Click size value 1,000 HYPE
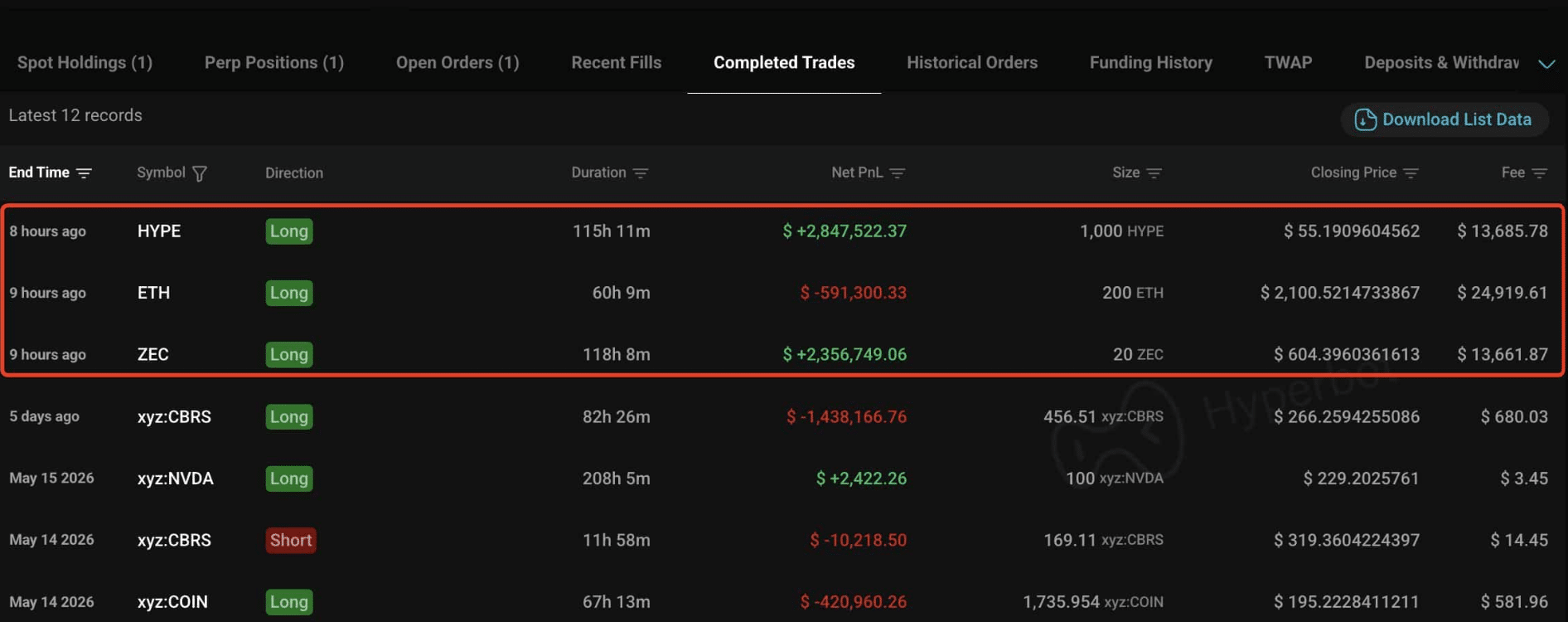Image resolution: width=1568 pixels, height=622 pixels. pos(1121,231)
